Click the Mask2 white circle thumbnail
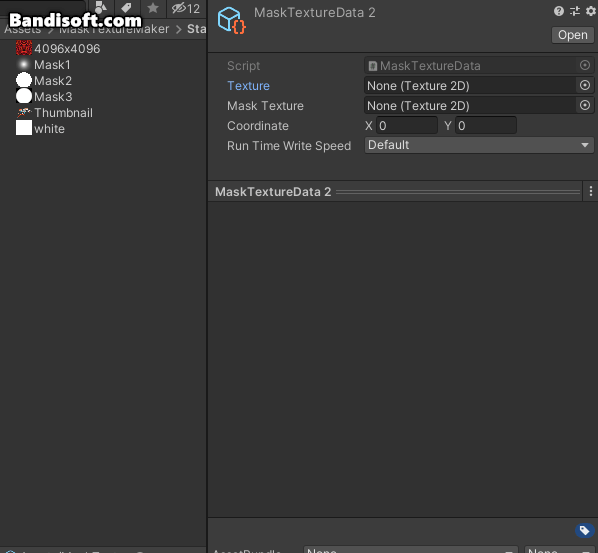The image size is (598, 553). pos(24,80)
